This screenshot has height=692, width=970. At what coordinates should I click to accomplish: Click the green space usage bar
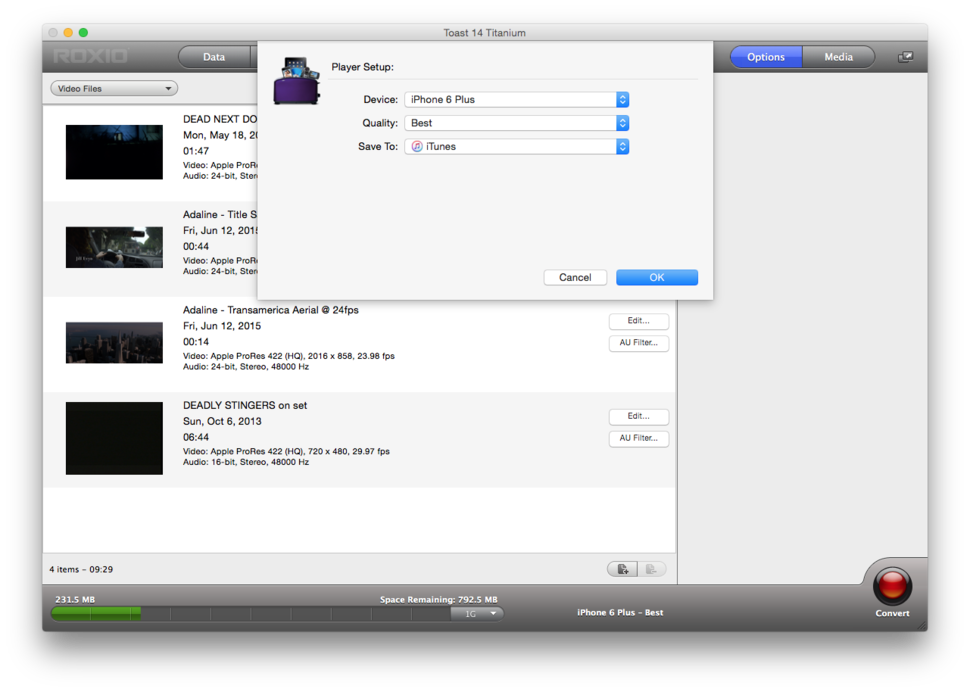point(96,613)
